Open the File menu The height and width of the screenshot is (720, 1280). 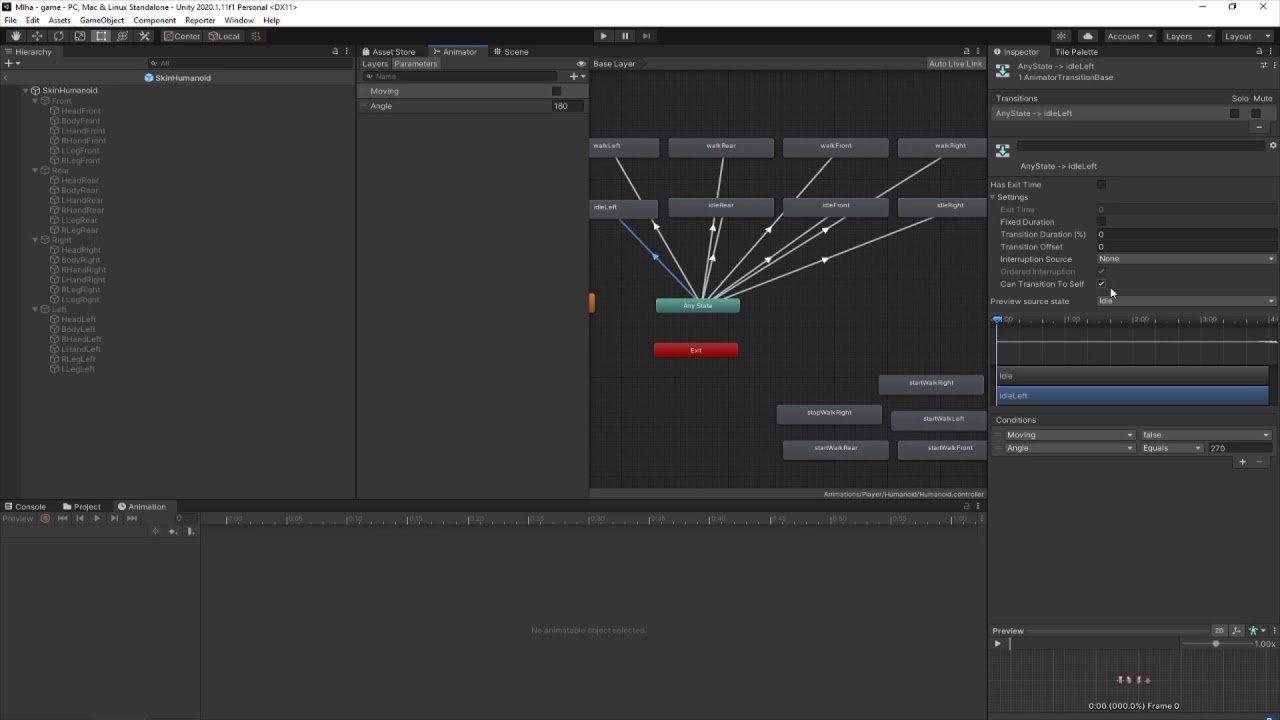point(10,20)
